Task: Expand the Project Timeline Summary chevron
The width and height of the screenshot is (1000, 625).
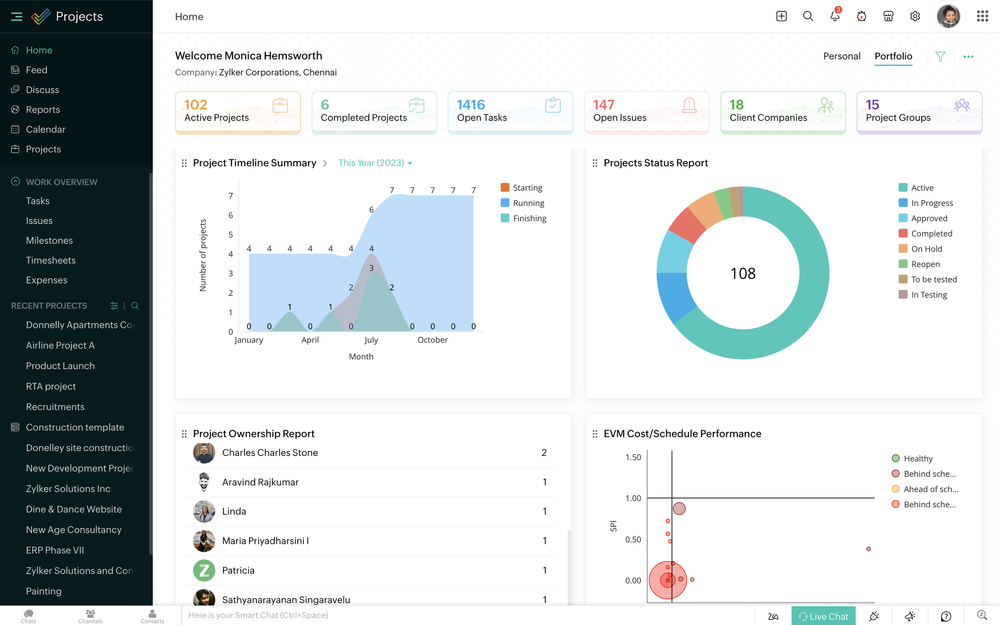Action: pos(325,163)
